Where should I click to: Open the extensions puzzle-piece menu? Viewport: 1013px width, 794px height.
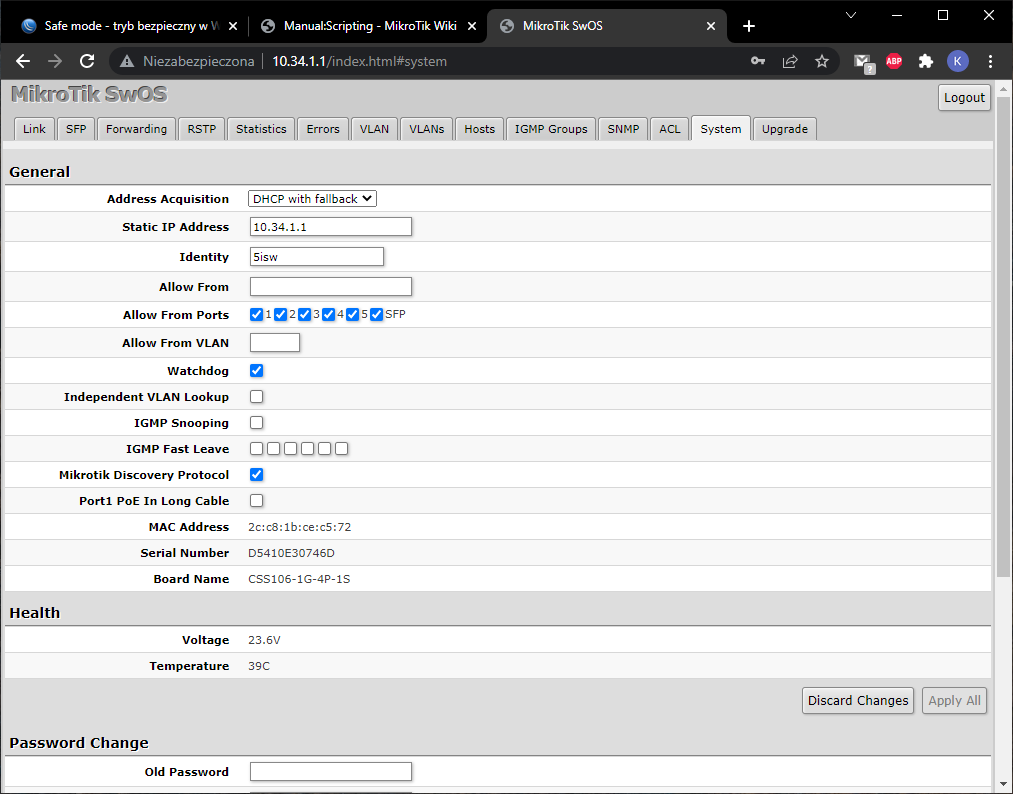click(926, 61)
